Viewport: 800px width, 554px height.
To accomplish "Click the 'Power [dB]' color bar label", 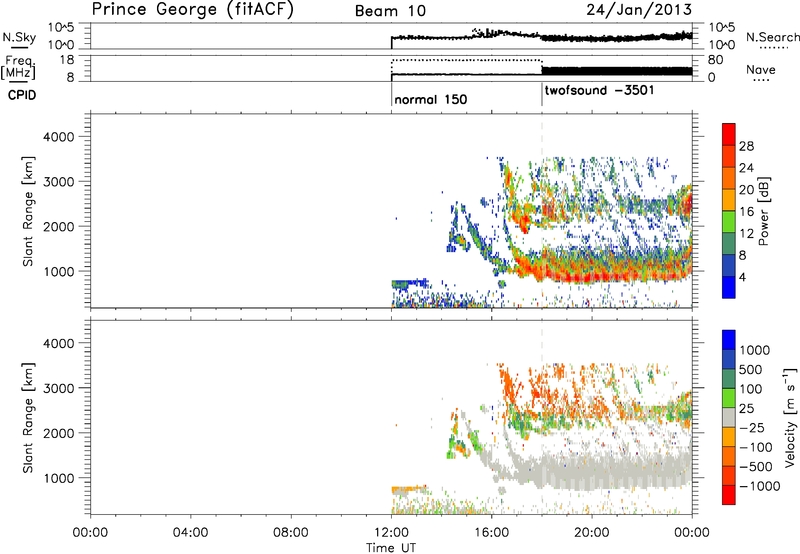I will click(x=763, y=211).
